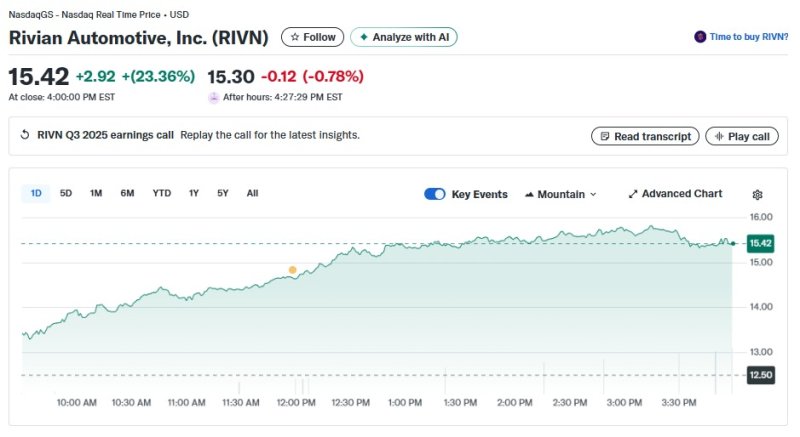Click the orange key event marker on chart
Screen dimensions: 800x437
coord(293,270)
